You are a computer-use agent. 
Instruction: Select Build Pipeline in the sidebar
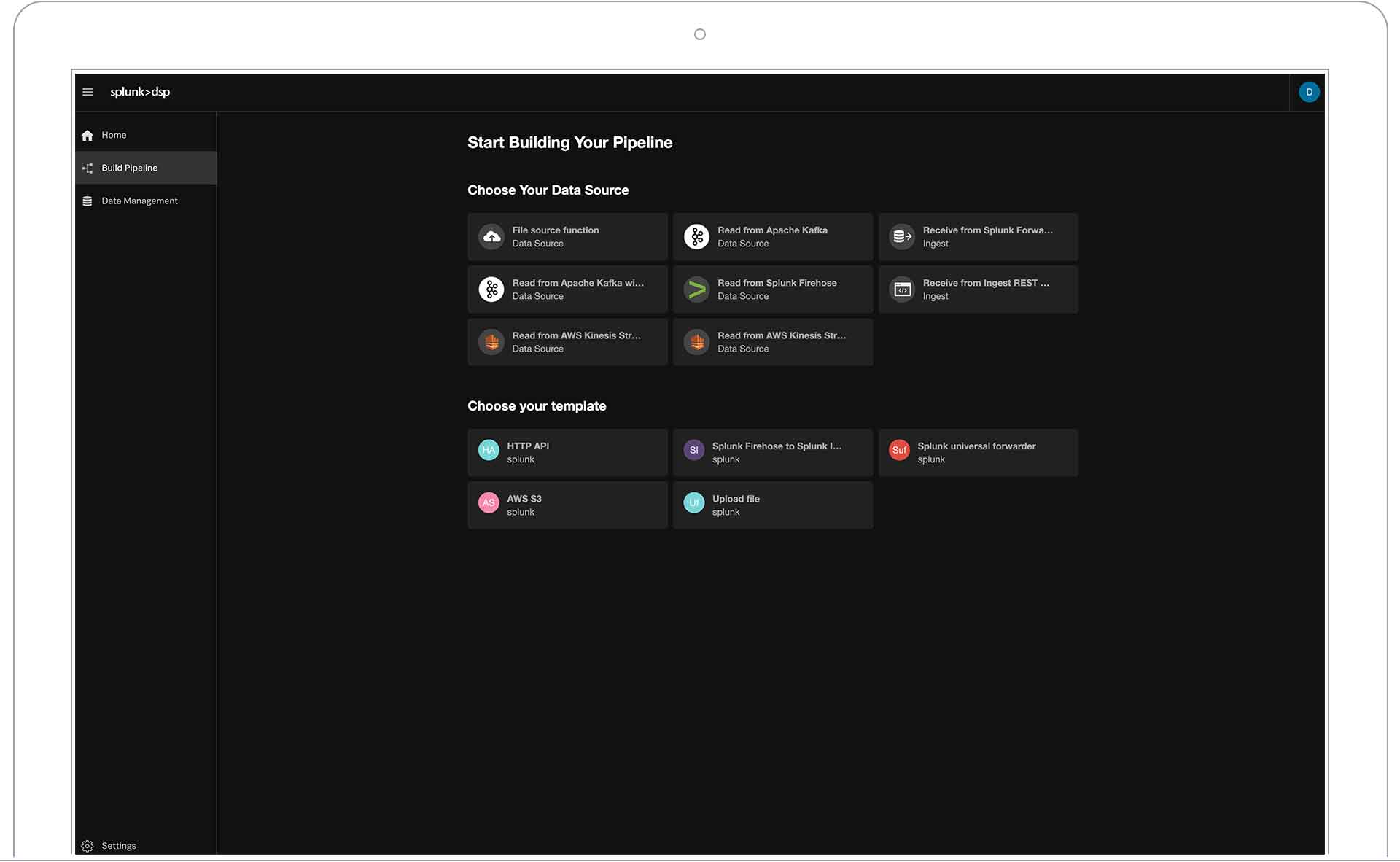coord(146,168)
